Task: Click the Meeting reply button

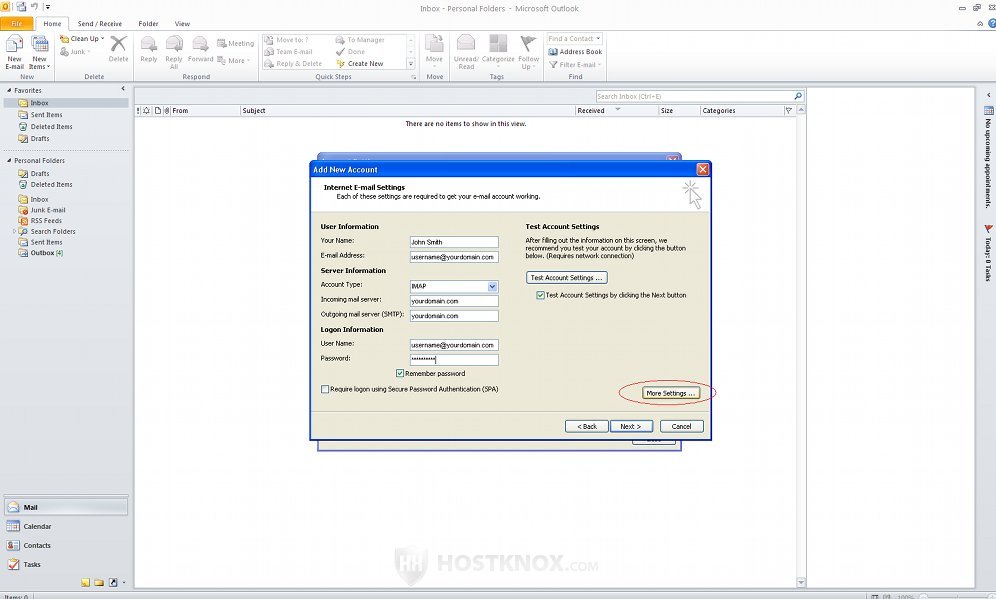Action: click(x=235, y=43)
